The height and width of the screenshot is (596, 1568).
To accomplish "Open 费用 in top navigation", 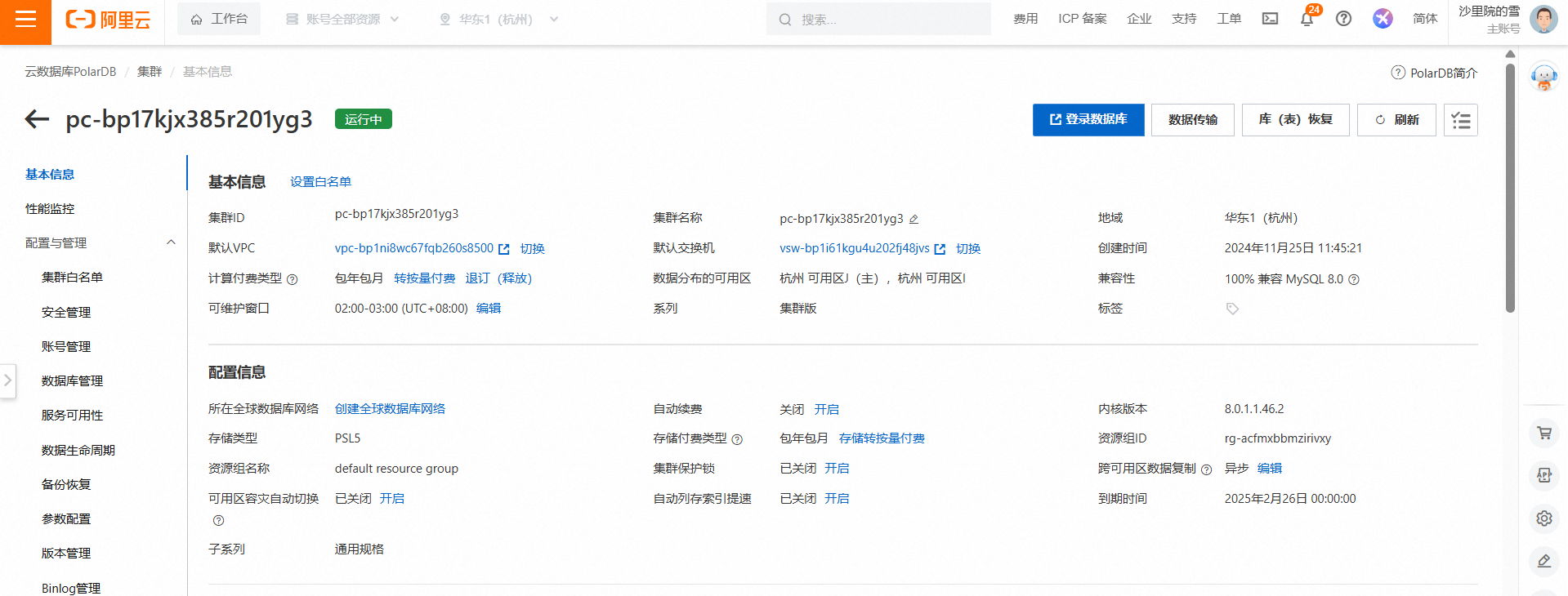I will (x=1025, y=19).
